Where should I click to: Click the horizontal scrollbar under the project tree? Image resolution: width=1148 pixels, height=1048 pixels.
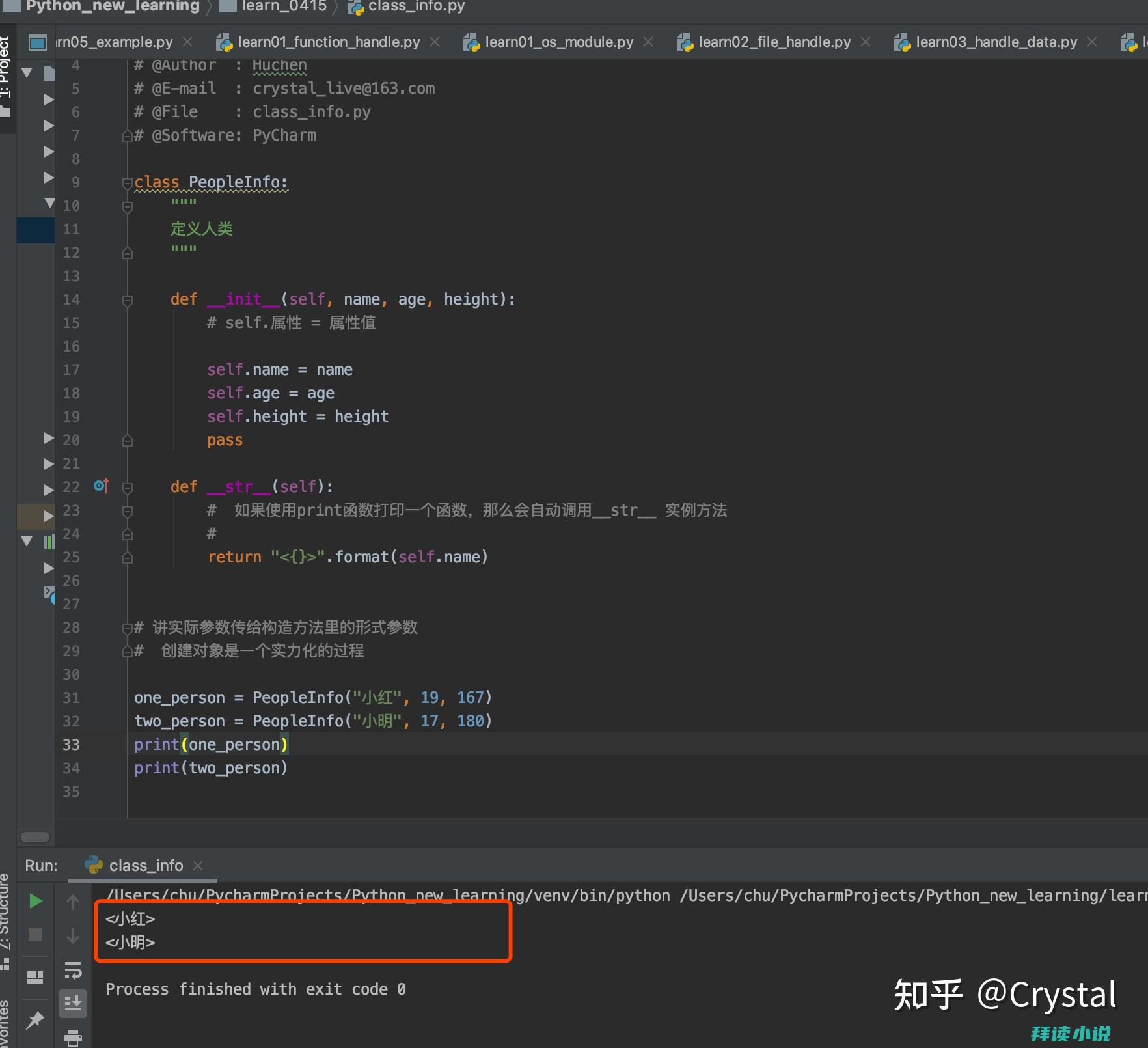point(35,837)
